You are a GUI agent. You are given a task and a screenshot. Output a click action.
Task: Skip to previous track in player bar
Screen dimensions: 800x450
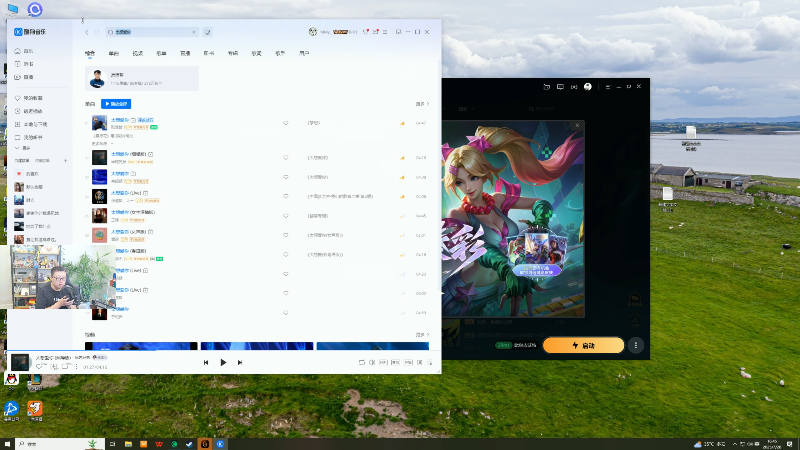(206, 362)
